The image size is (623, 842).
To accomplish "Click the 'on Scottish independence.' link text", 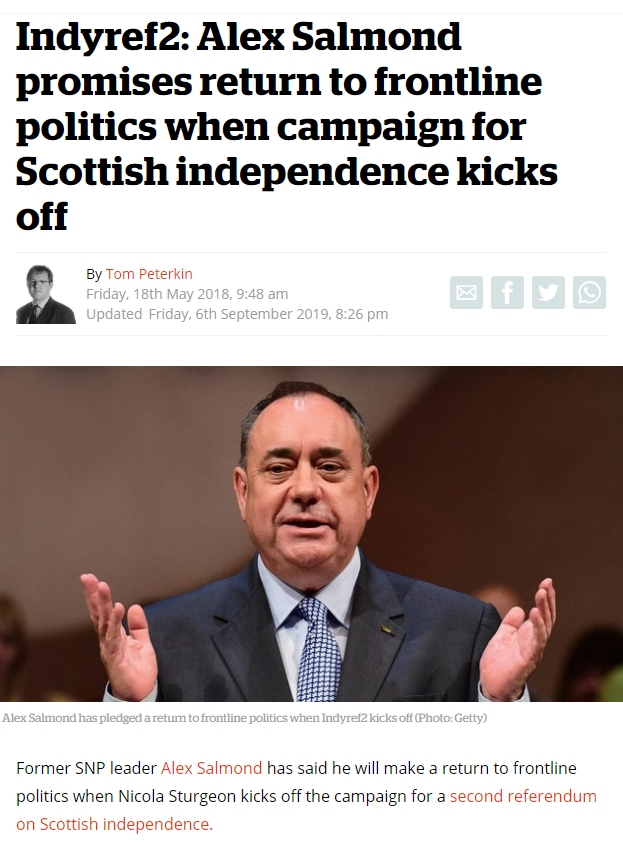I will [x=114, y=824].
